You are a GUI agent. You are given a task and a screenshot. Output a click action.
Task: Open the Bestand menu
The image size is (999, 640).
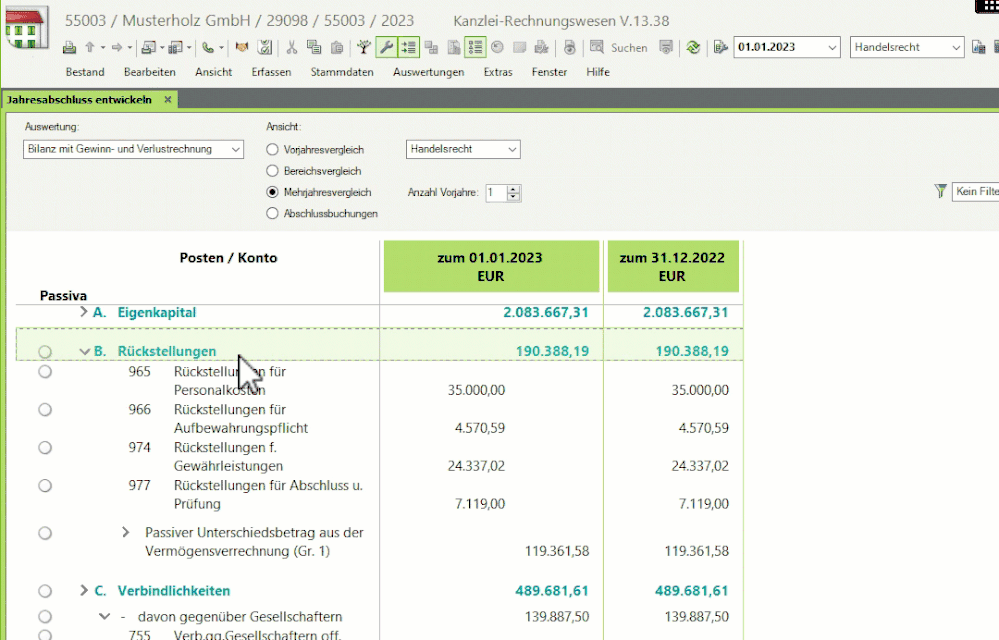click(x=85, y=72)
